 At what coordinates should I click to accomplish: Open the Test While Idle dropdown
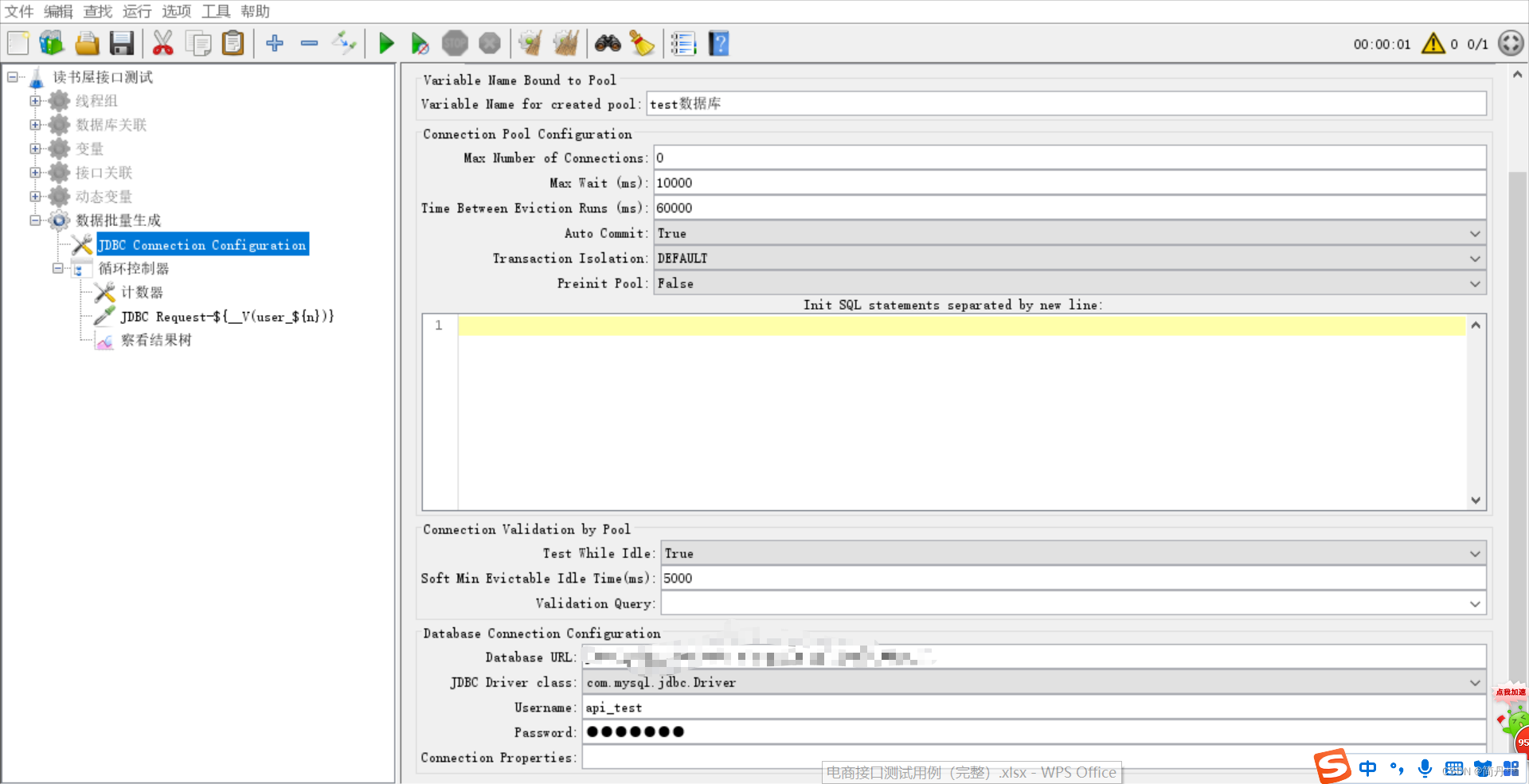[x=1073, y=553]
